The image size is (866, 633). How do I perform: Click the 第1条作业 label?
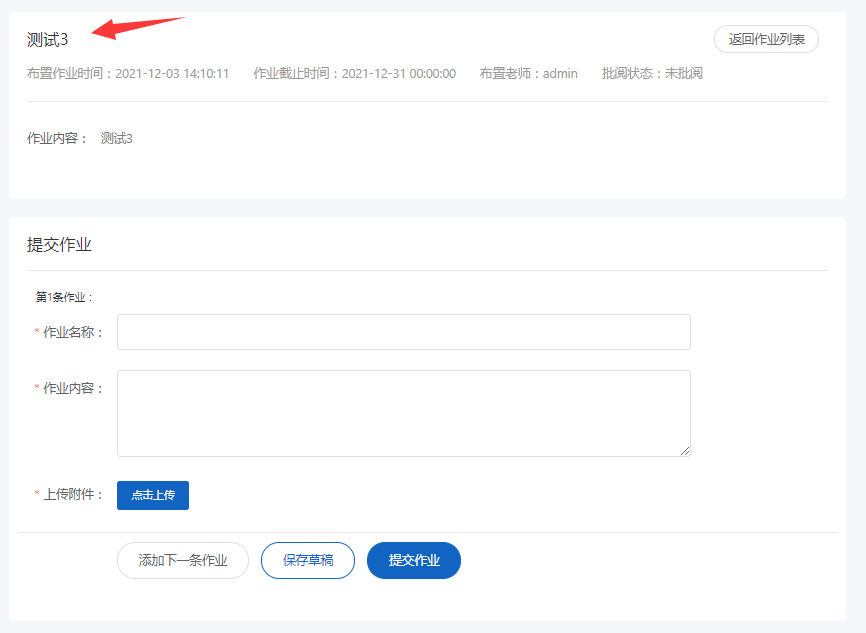pos(64,297)
